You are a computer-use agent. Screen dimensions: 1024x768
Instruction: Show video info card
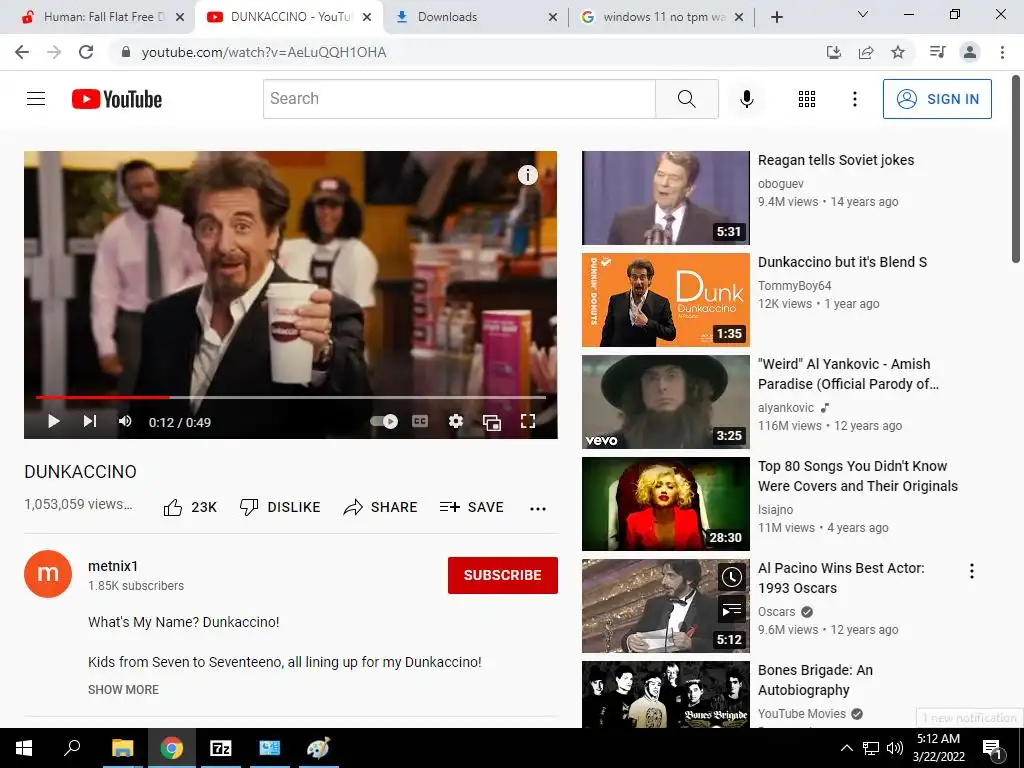point(528,174)
